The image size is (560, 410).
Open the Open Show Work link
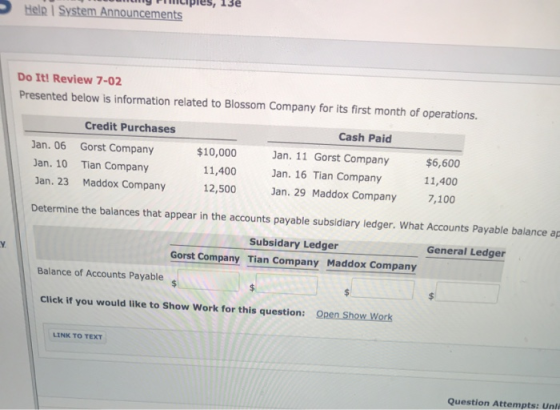pos(354,316)
